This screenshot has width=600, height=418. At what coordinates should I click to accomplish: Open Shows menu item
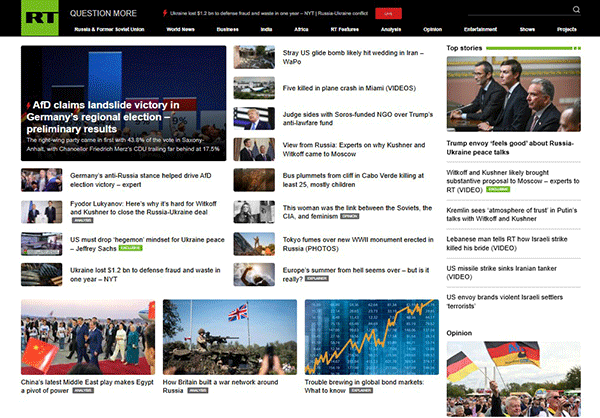(x=527, y=29)
